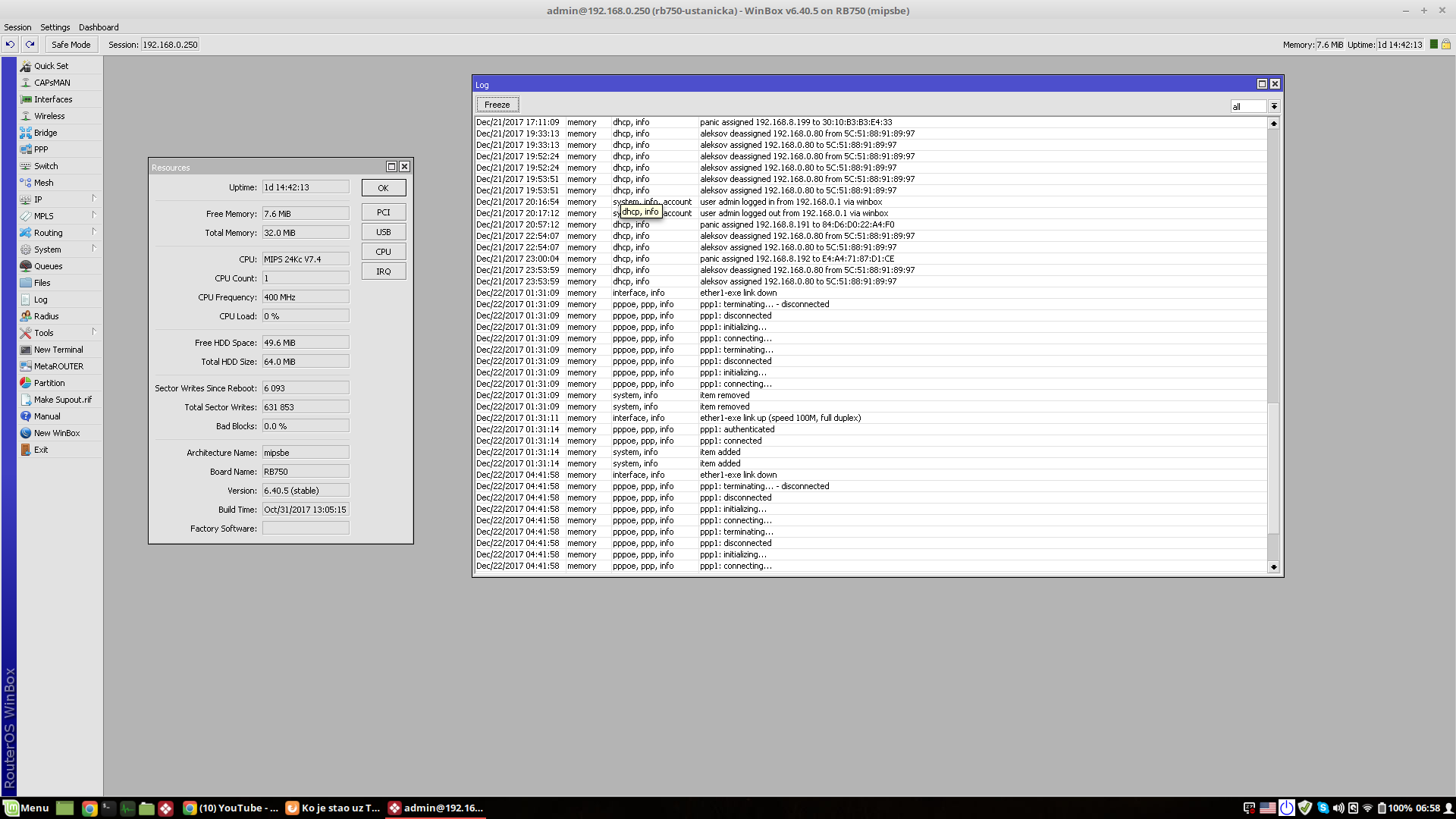The height and width of the screenshot is (819, 1456).
Task: Select the Wireless menu in the sidebar
Action: pos(49,115)
